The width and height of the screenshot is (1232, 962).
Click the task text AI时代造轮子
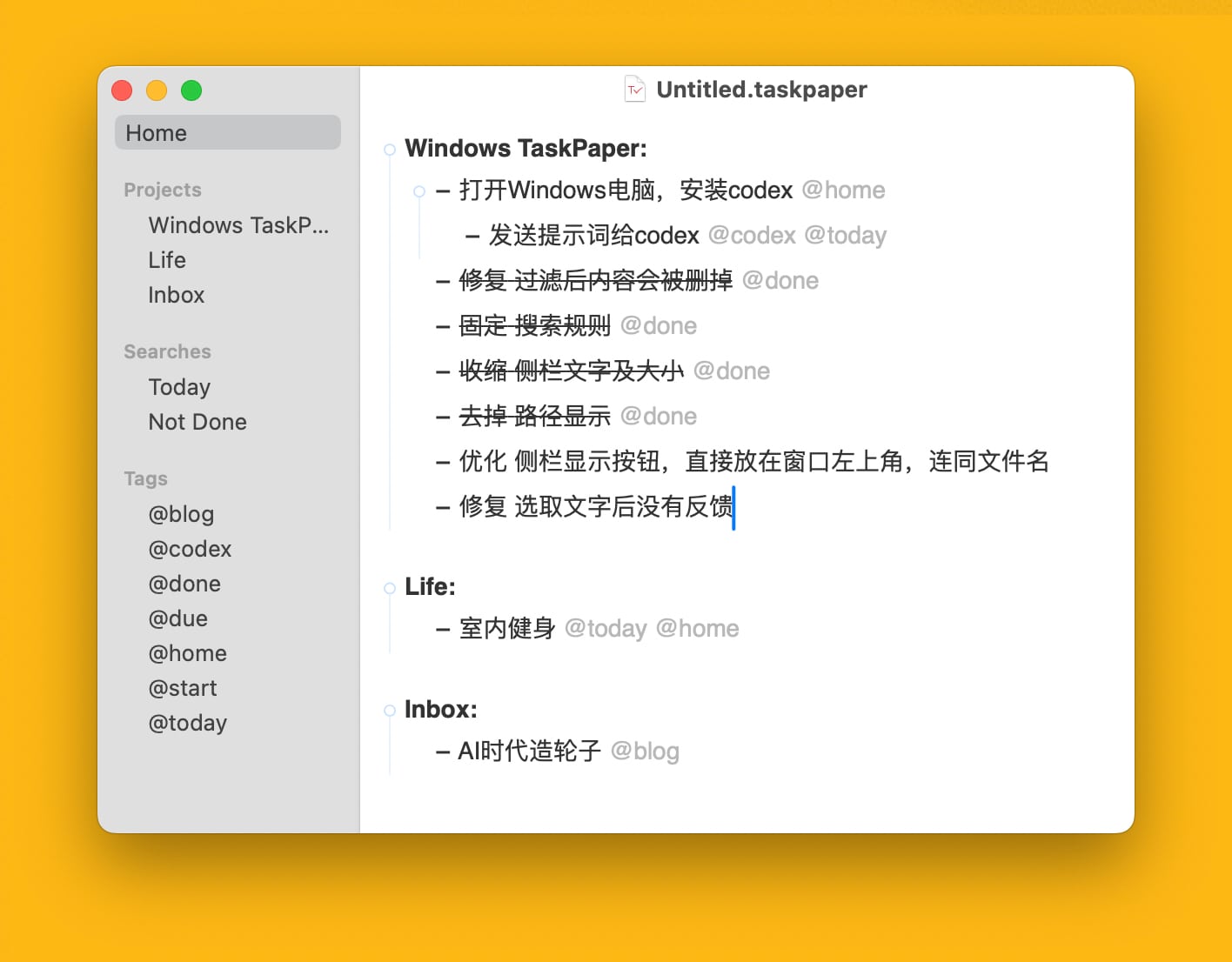[530, 751]
